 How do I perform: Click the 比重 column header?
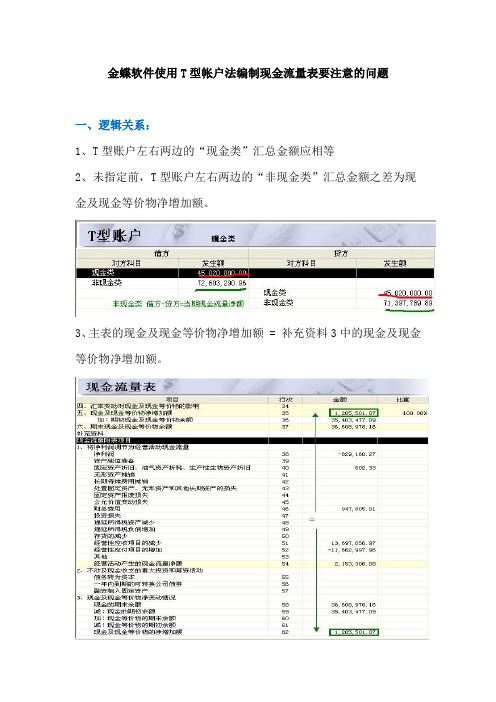coord(402,399)
